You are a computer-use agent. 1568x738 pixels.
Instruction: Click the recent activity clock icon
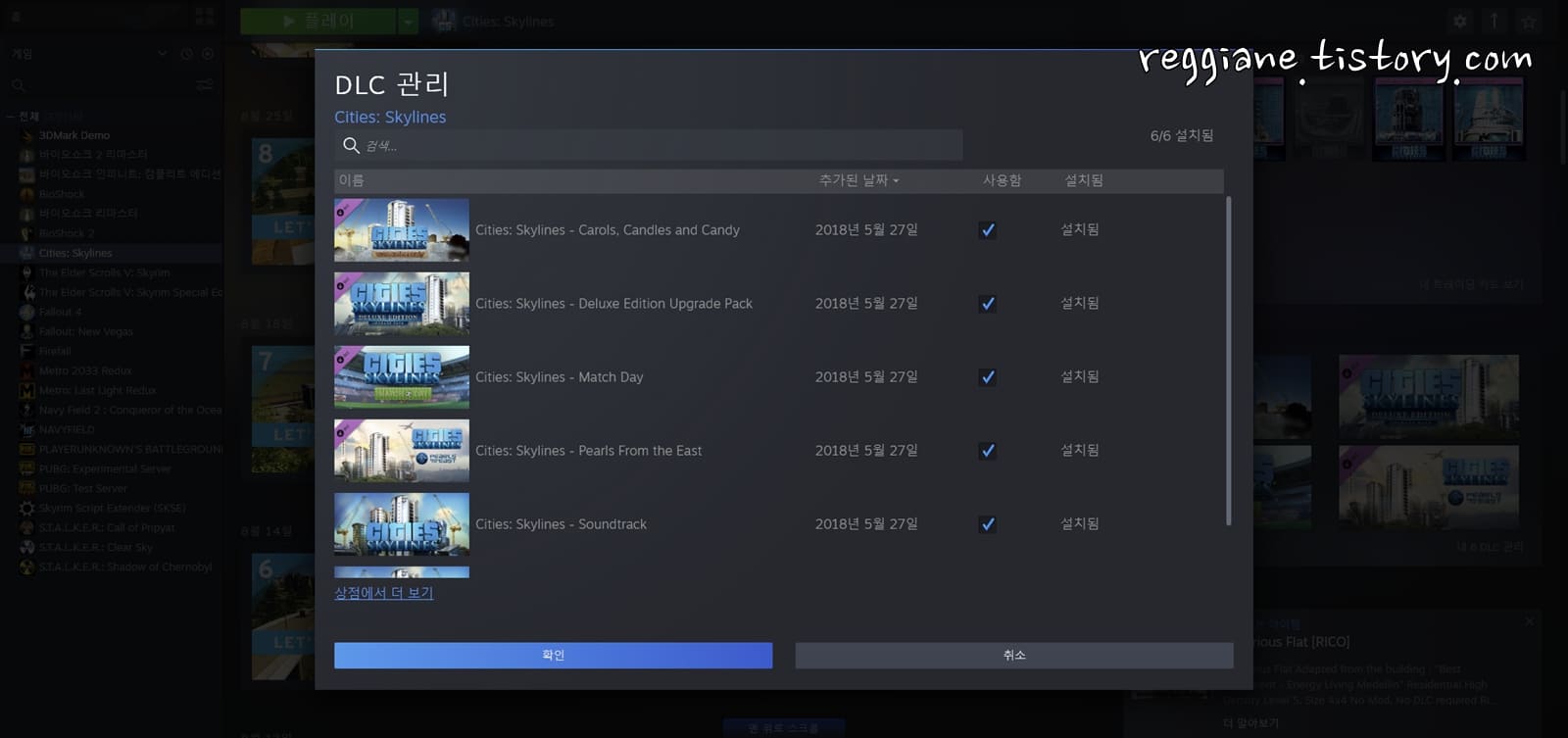[186, 54]
